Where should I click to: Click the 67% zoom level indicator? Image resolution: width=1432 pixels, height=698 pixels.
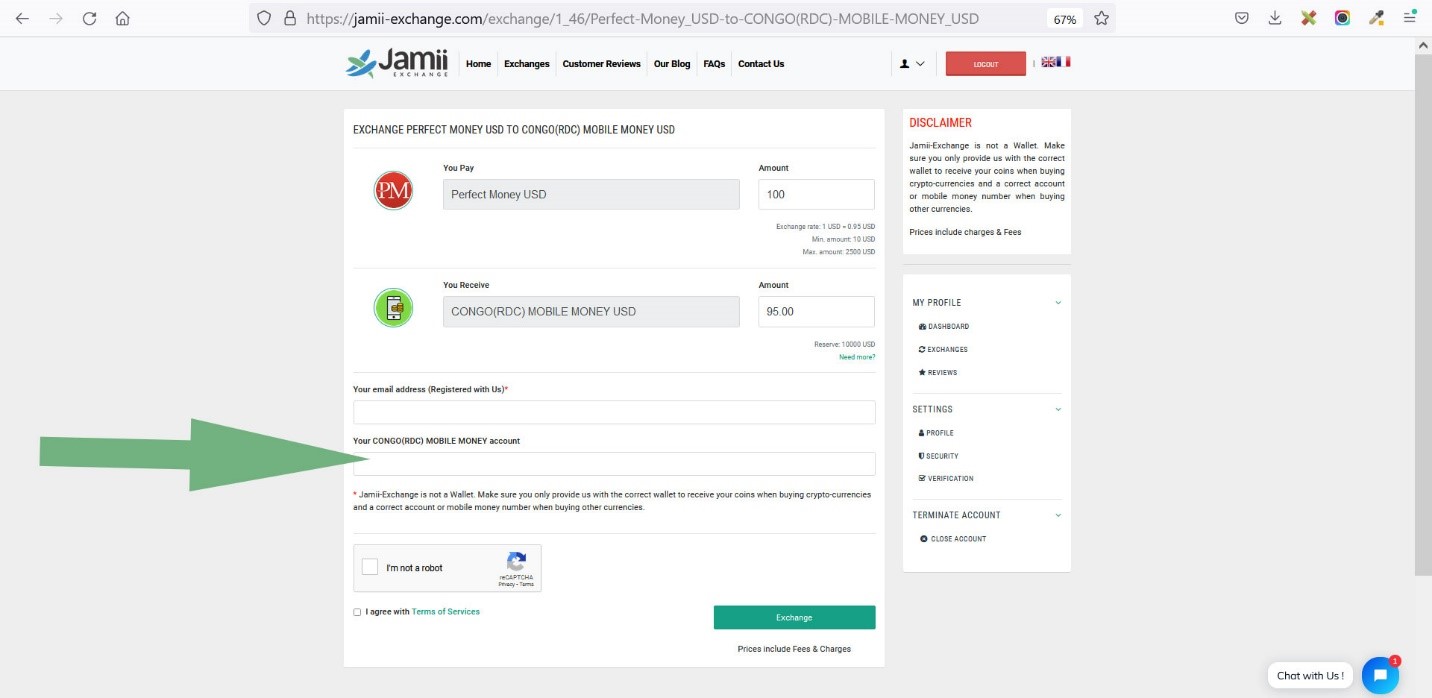tap(1065, 19)
